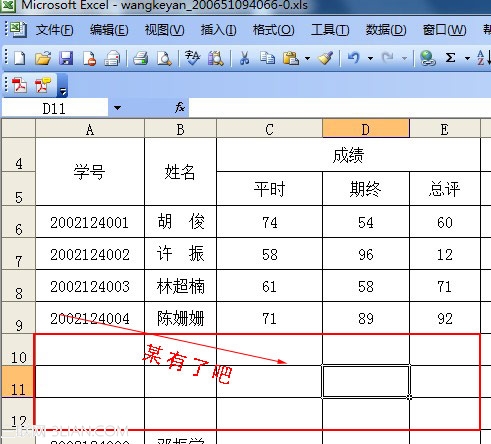Click the Name Box showing D11

[x=55, y=108]
